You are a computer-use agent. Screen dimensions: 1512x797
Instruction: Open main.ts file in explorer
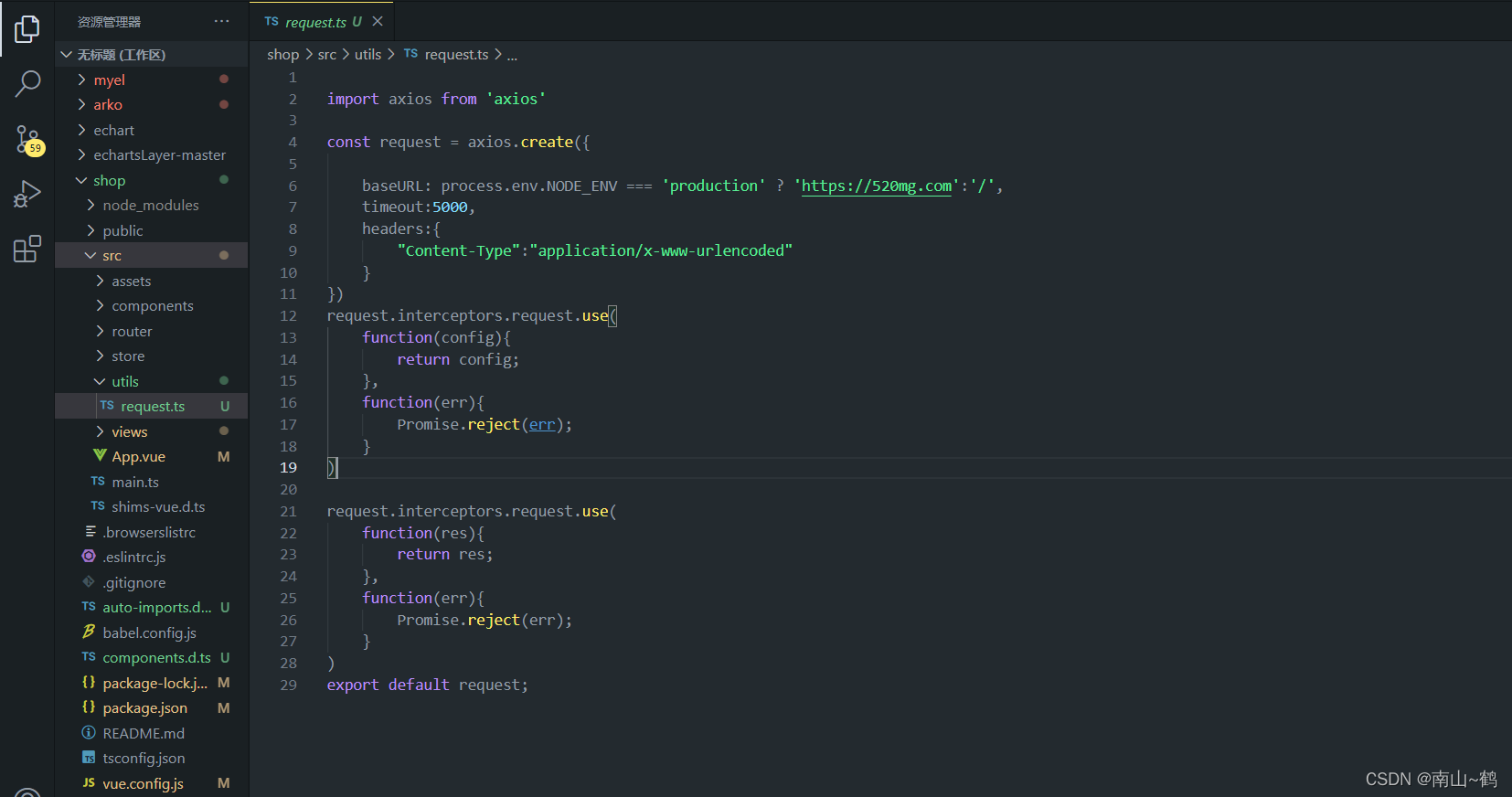coord(135,482)
